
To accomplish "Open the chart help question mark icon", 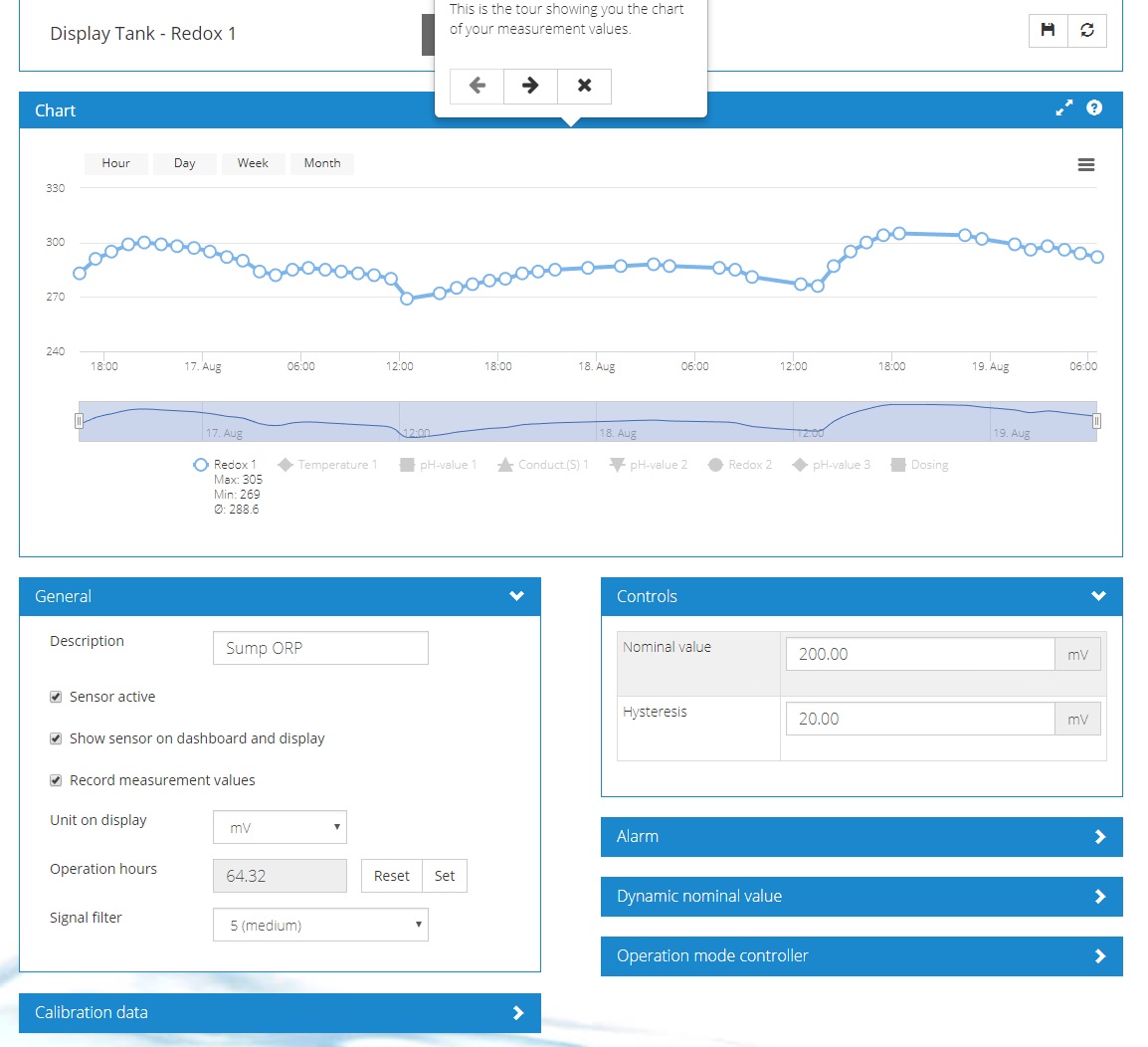I will [1094, 107].
